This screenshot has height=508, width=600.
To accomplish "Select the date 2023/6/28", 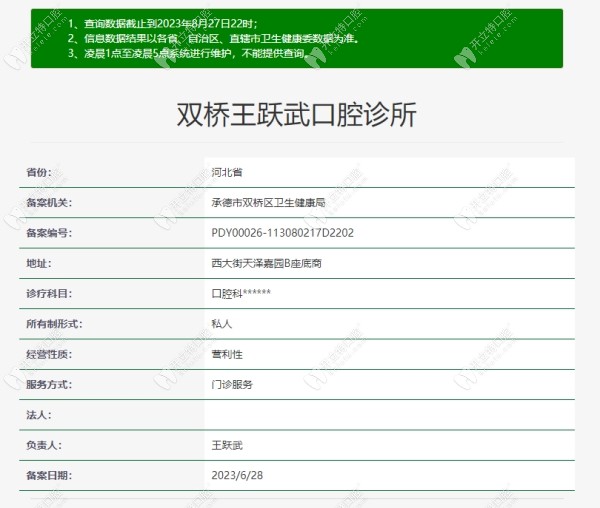I will coord(237,475).
